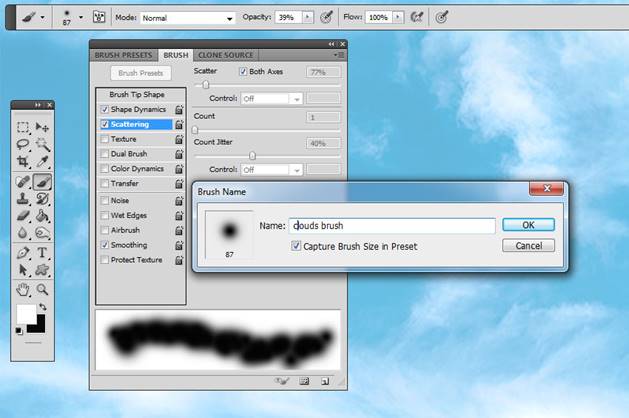This screenshot has width=629, height=418.
Task: Open the Brush Preset picker arrow
Action: click(x=81, y=17)
